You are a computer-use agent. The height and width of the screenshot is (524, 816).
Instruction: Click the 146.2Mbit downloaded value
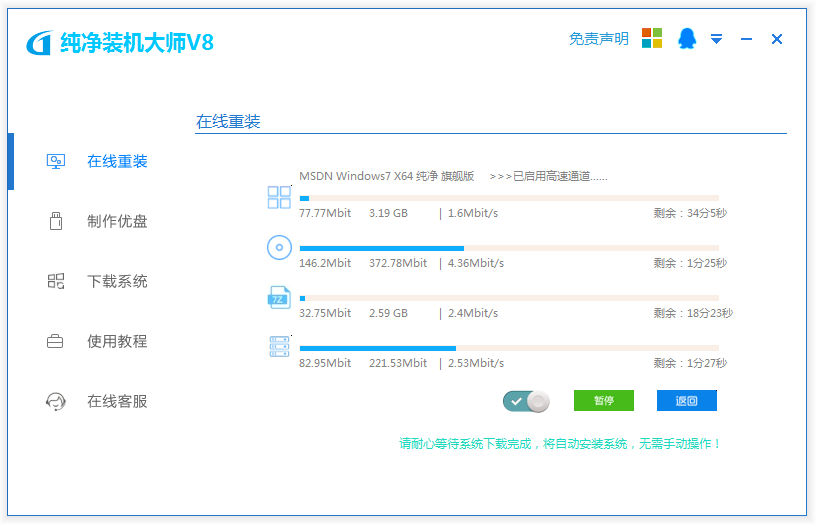click(325, 263)
